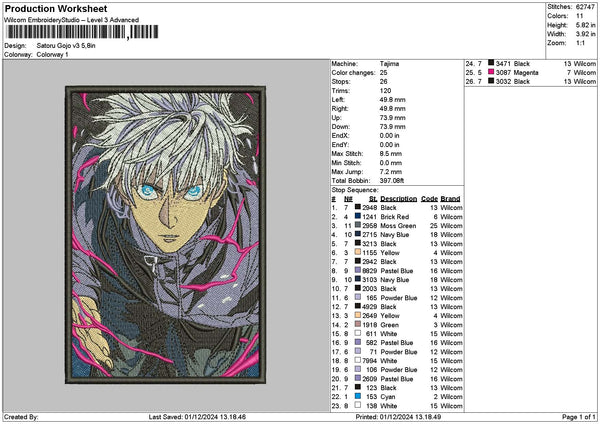Click the Colorway 1 value
This screenshot has height=424, width=600.
click(52, 55)
